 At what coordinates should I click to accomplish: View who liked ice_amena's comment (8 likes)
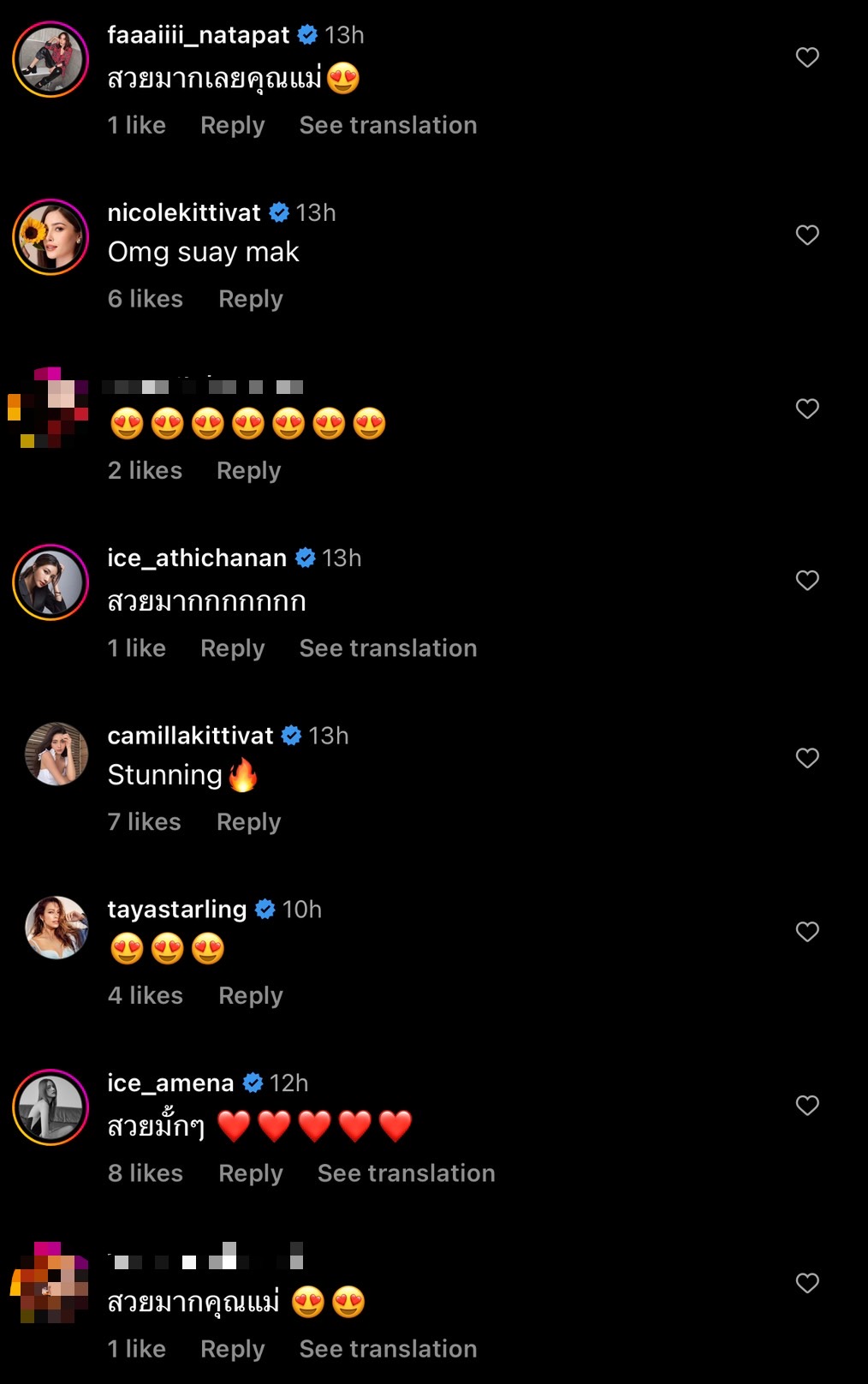pos(146,1173)
